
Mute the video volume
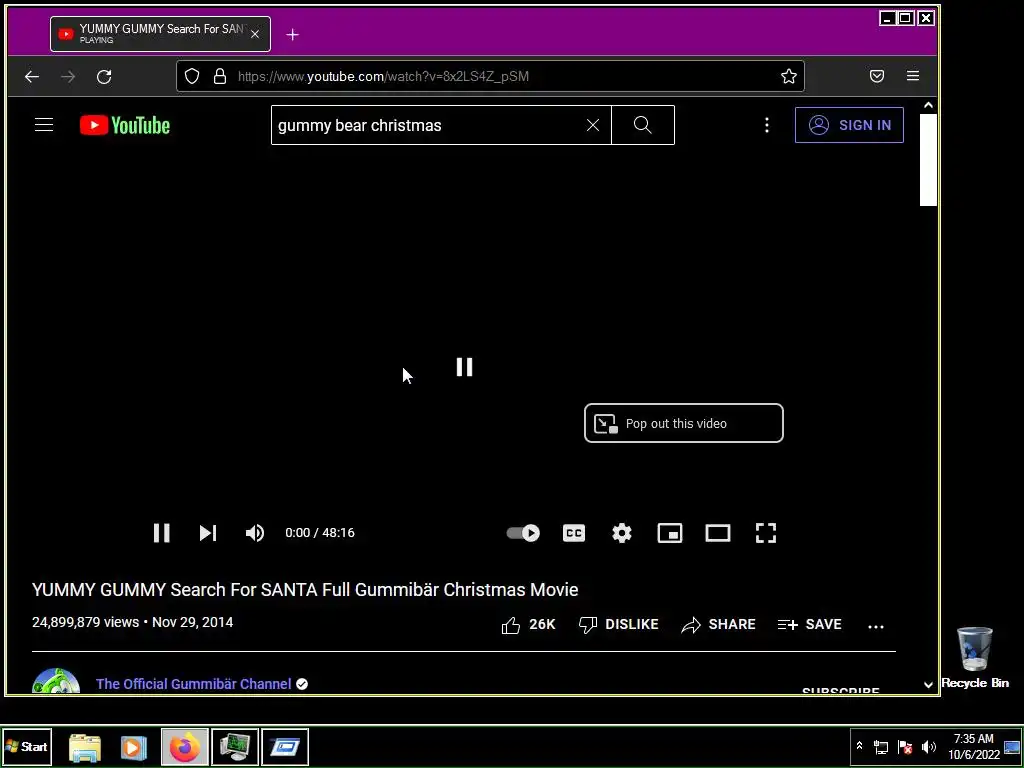255,533
